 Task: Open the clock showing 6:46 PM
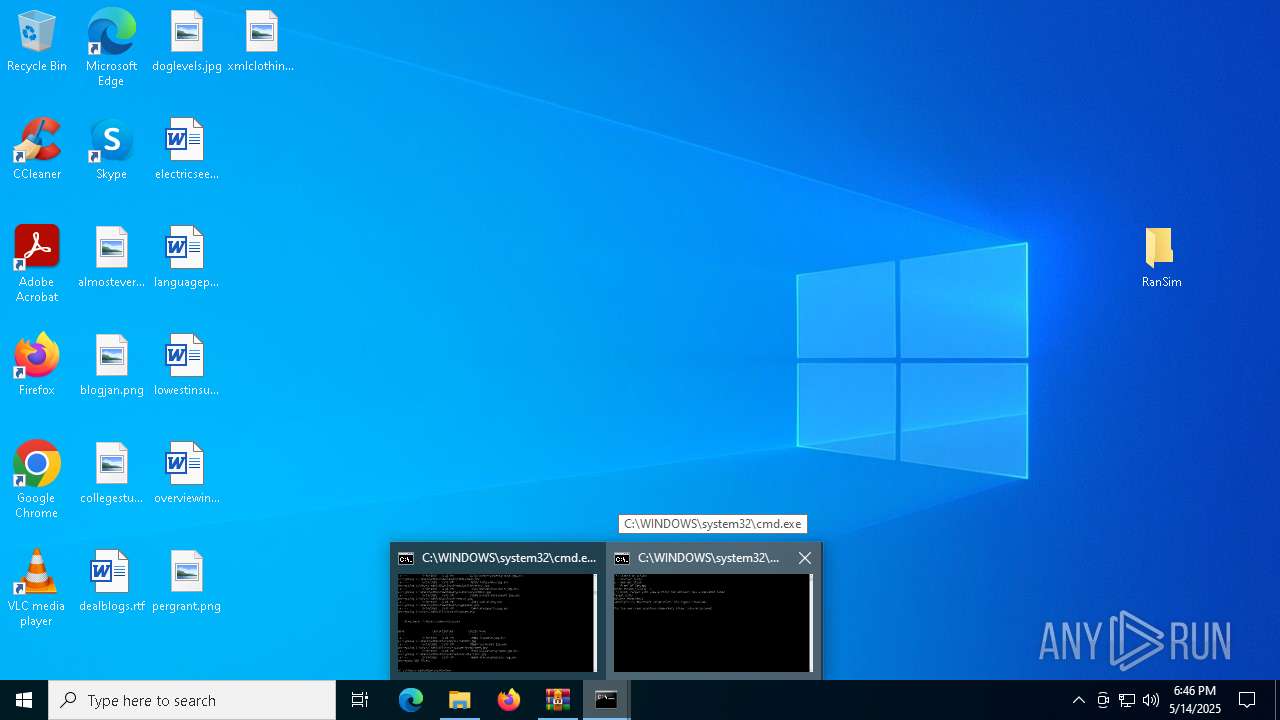pos(1195,700)
